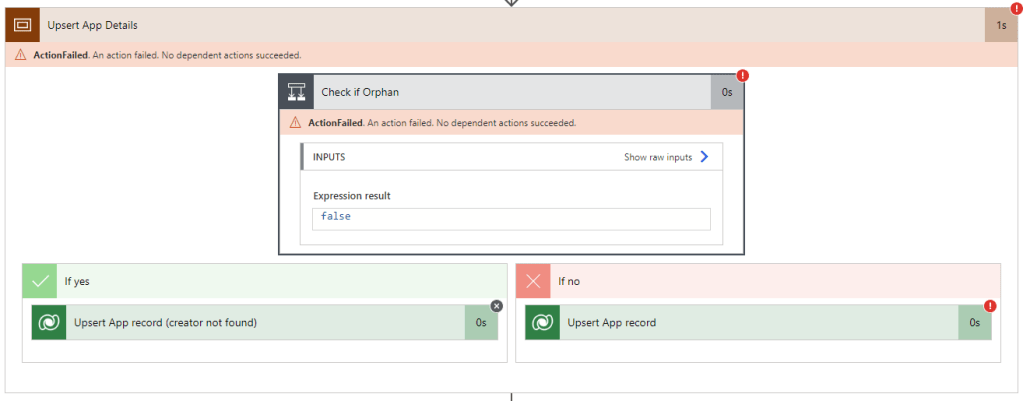
Task: Click the warning triangle in Upsert App Details banner
Action: [x=20, y=55]
